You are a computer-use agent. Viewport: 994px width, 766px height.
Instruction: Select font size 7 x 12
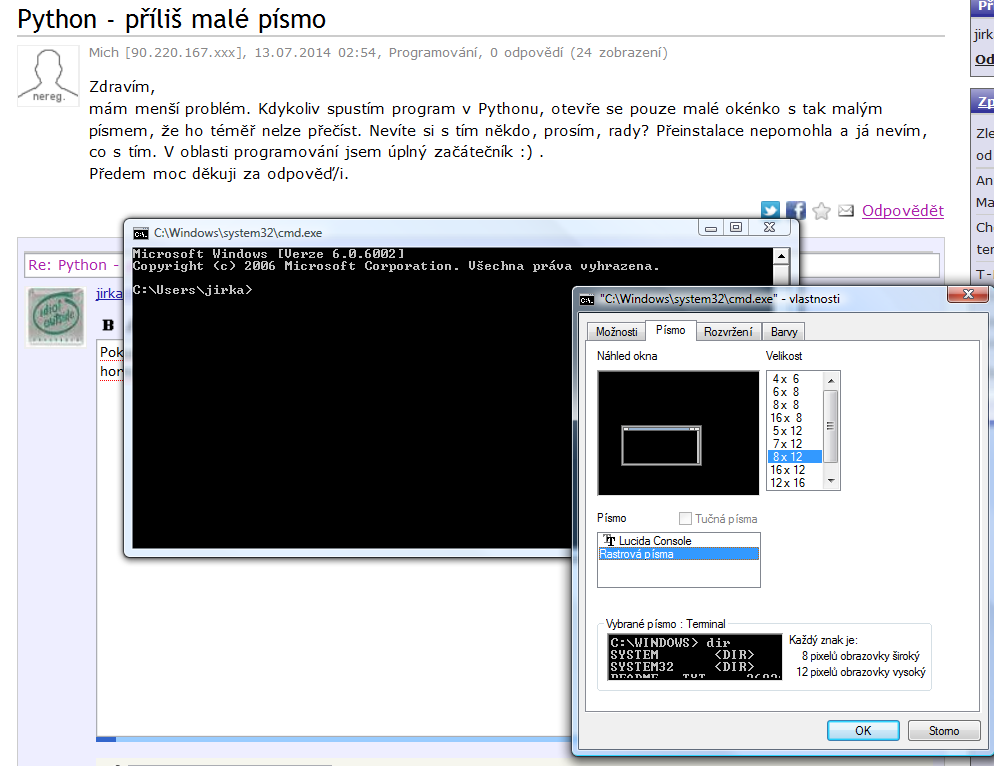[x=795, y=444]
